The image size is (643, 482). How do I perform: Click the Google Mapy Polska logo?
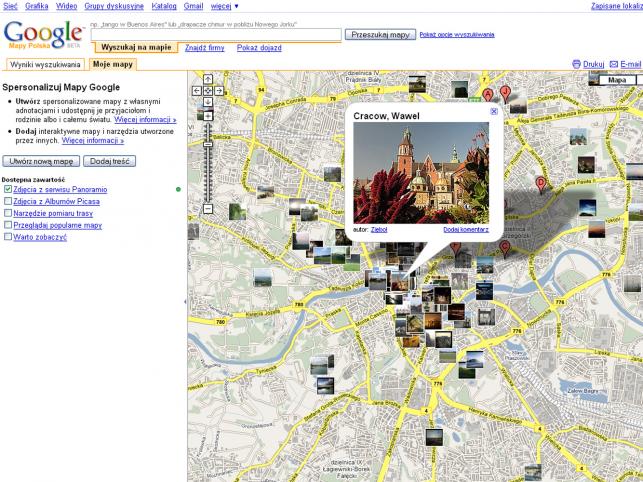[43, 34]
